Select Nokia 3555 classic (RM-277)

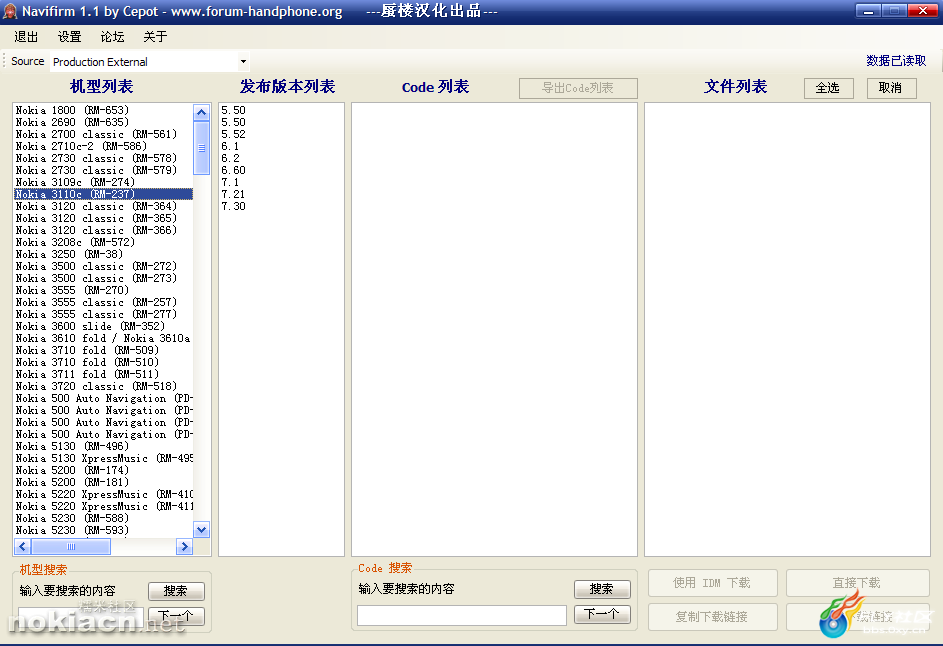[103, 315]
